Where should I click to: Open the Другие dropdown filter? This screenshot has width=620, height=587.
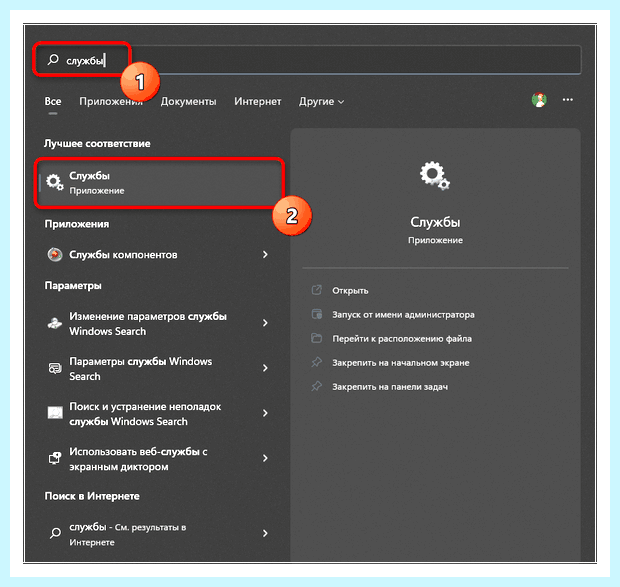click(x=321, y=101)
